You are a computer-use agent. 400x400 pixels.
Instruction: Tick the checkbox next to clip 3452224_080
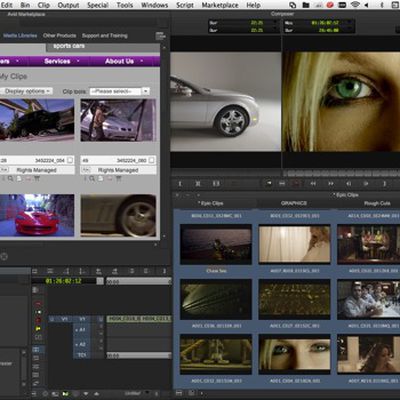(x=152, y=160)
